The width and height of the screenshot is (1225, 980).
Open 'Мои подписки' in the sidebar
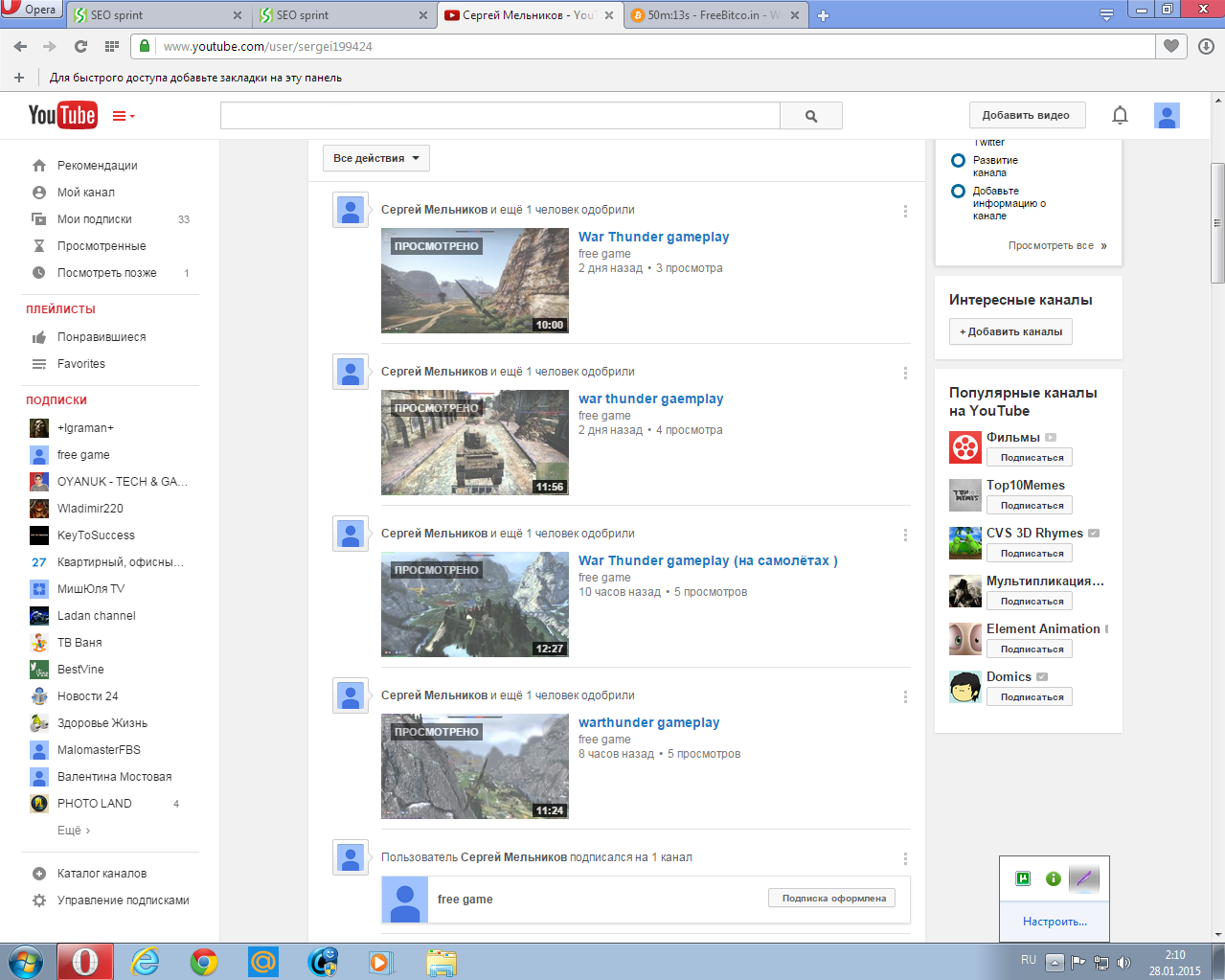coord(94,219)
